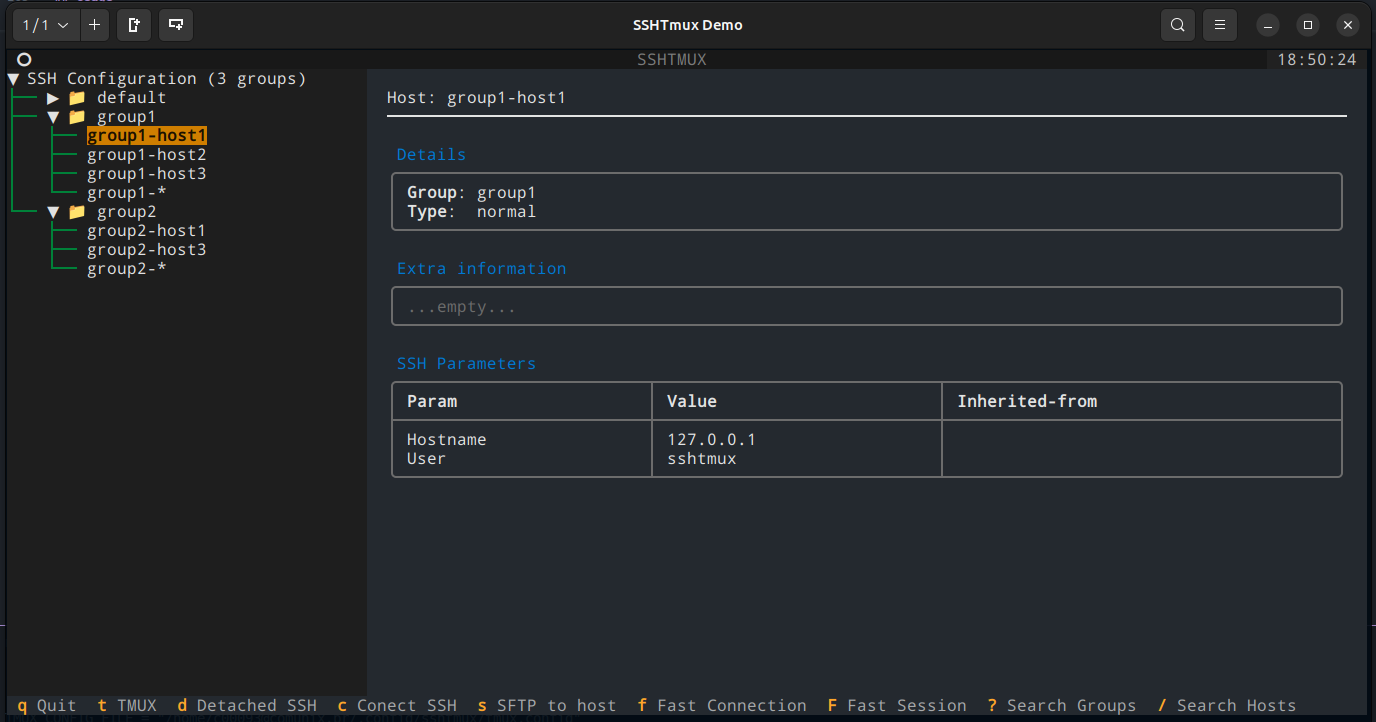1376x722 pixels.
Task: Click Detached SSH in the footer
Action: click(x=247, y=706)
